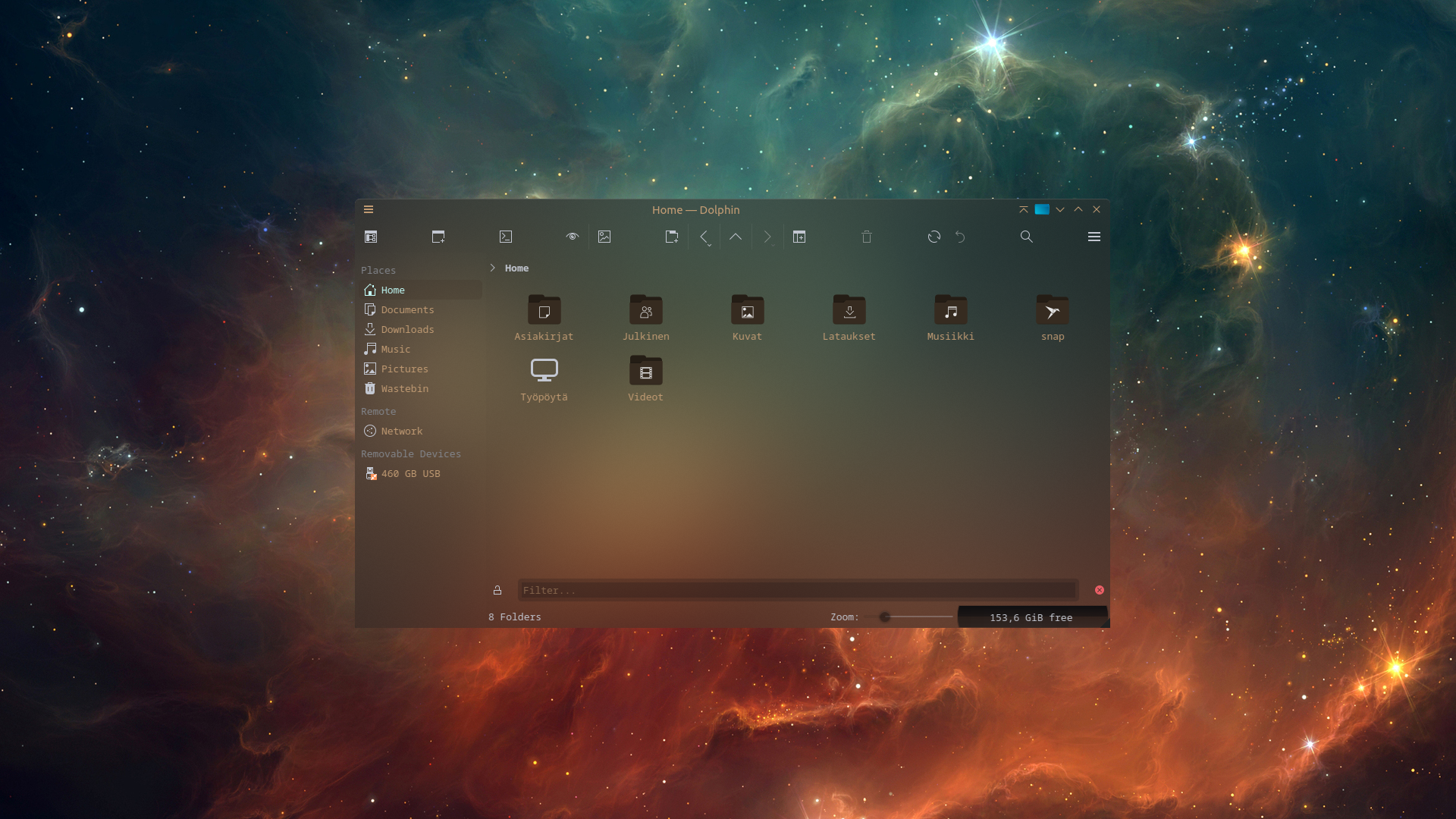
Task: Select the Kuvat folder
Action: pyautogui.click(x=747, y=318)
